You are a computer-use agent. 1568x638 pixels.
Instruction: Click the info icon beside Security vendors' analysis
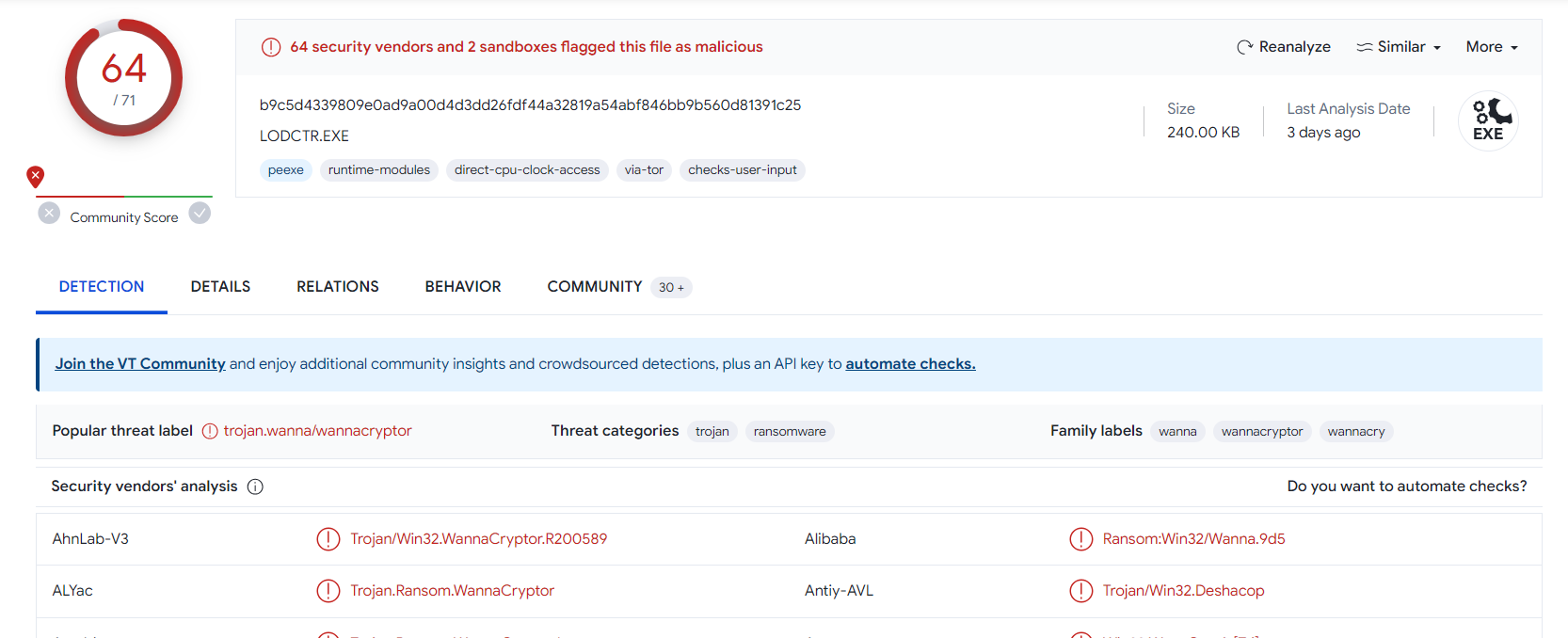pos(255,486)
